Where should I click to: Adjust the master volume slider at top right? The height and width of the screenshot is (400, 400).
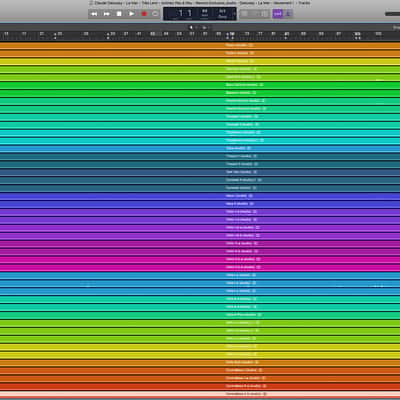point(392,14)
